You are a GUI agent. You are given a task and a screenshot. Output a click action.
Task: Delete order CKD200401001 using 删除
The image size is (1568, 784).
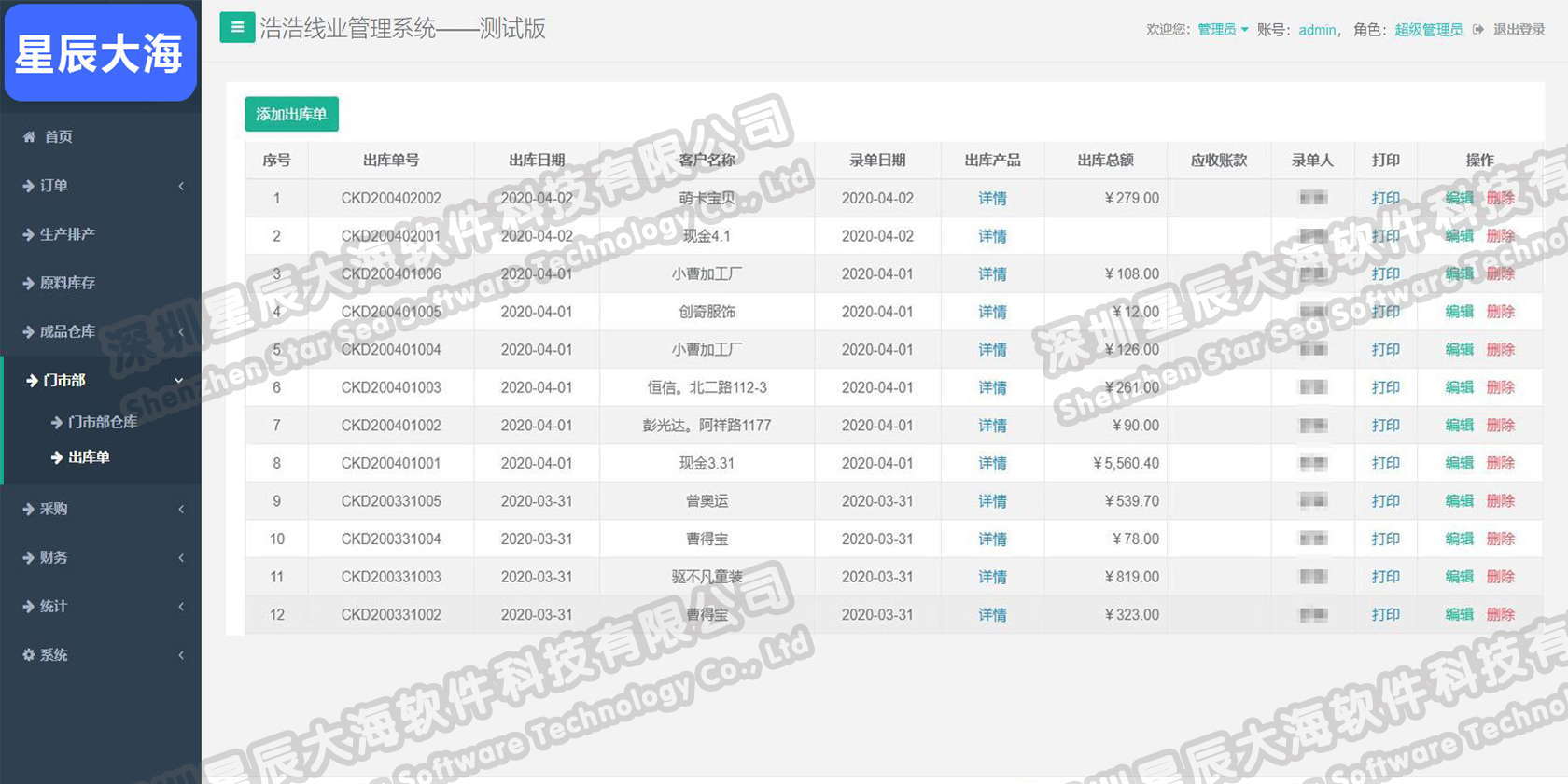[1500, 464]
